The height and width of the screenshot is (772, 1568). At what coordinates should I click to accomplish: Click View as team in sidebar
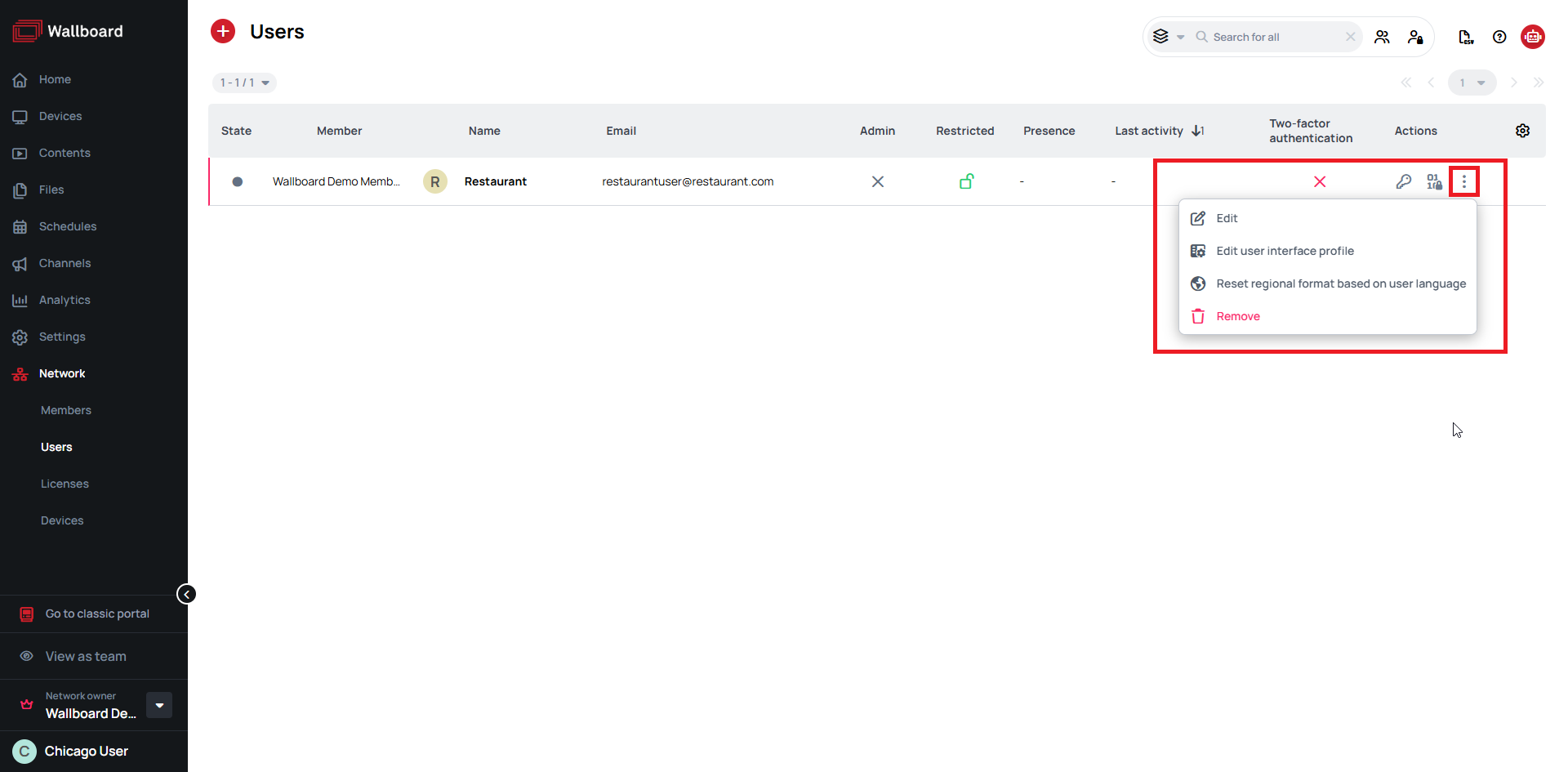pyautogui.click(x=86, y=656)
